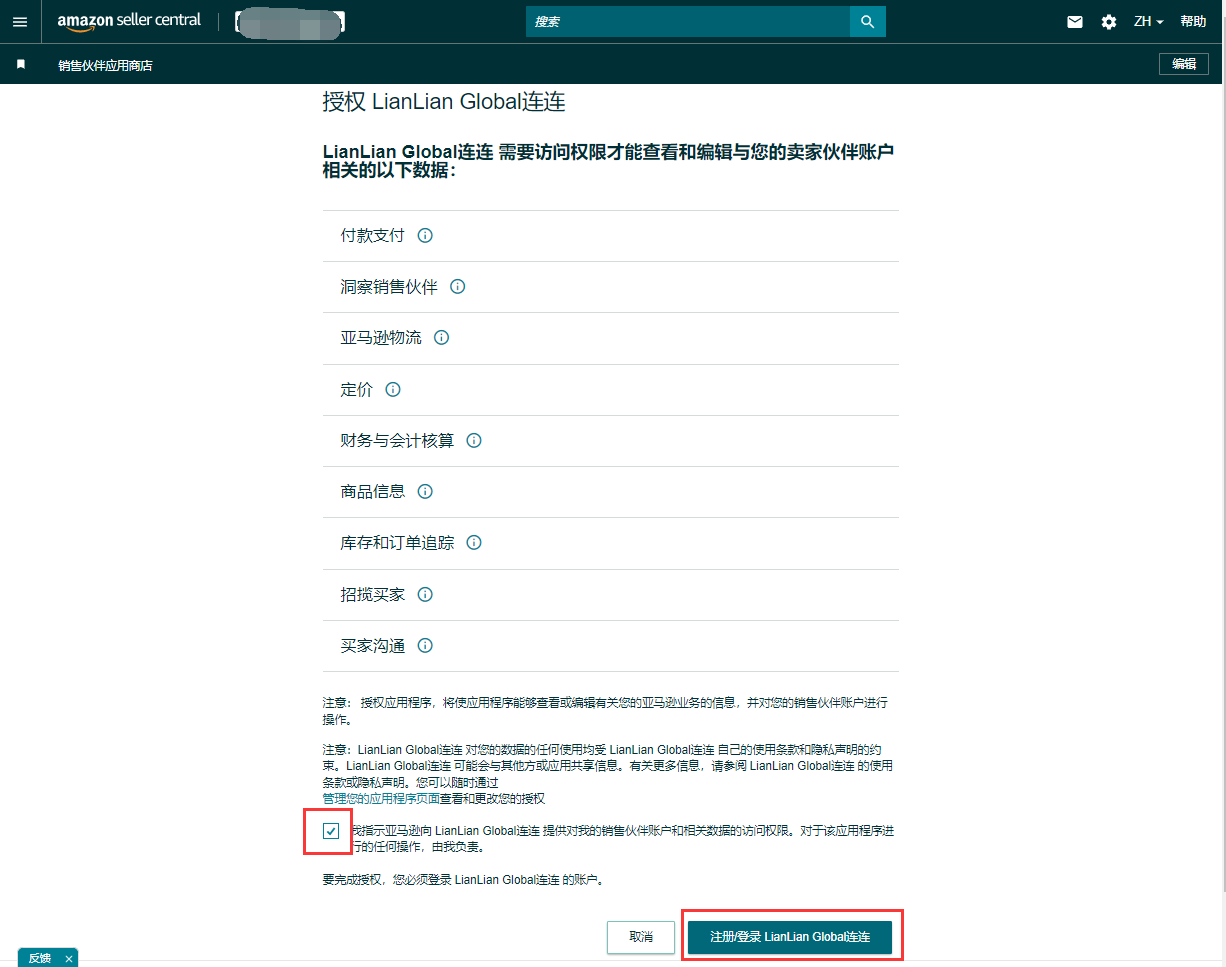Click the 付款支付 permission label
The height and width of the screenshot is (967, 1226).
[372, 236]
